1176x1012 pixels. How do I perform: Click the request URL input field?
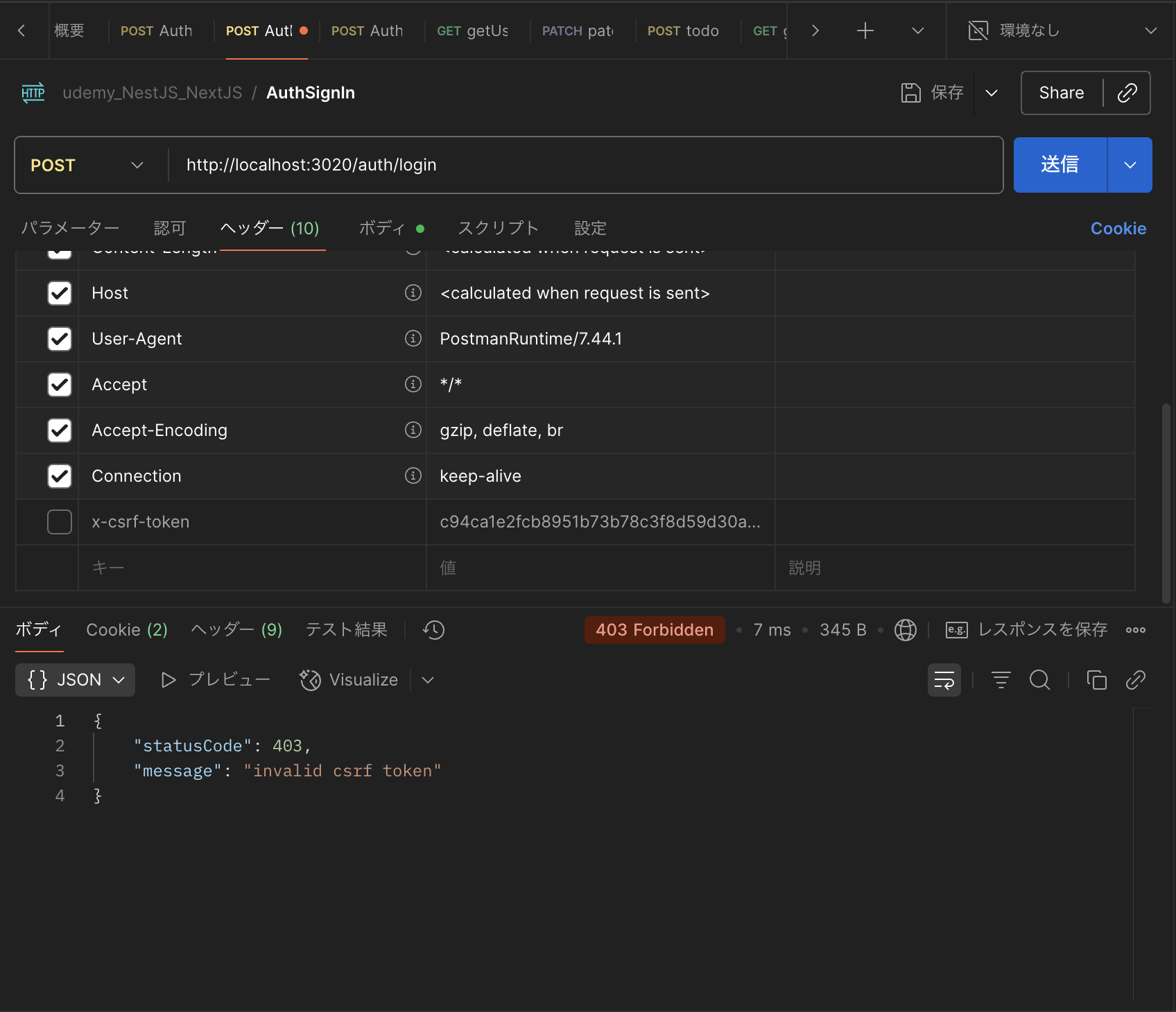(x=586, y=165)
